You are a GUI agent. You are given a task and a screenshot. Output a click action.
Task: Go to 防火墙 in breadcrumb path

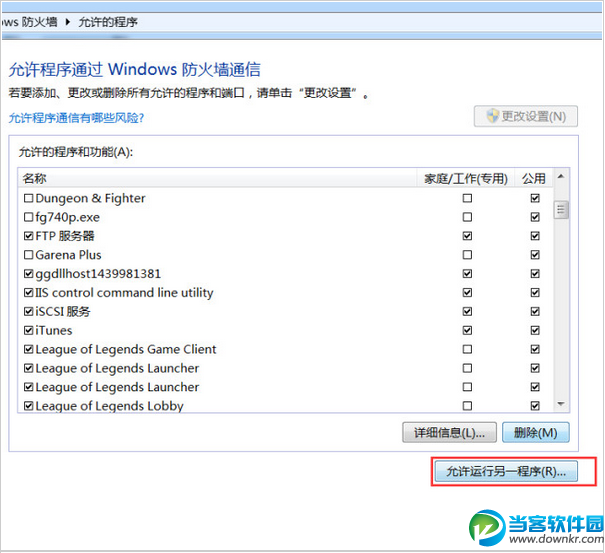point(39,22)
